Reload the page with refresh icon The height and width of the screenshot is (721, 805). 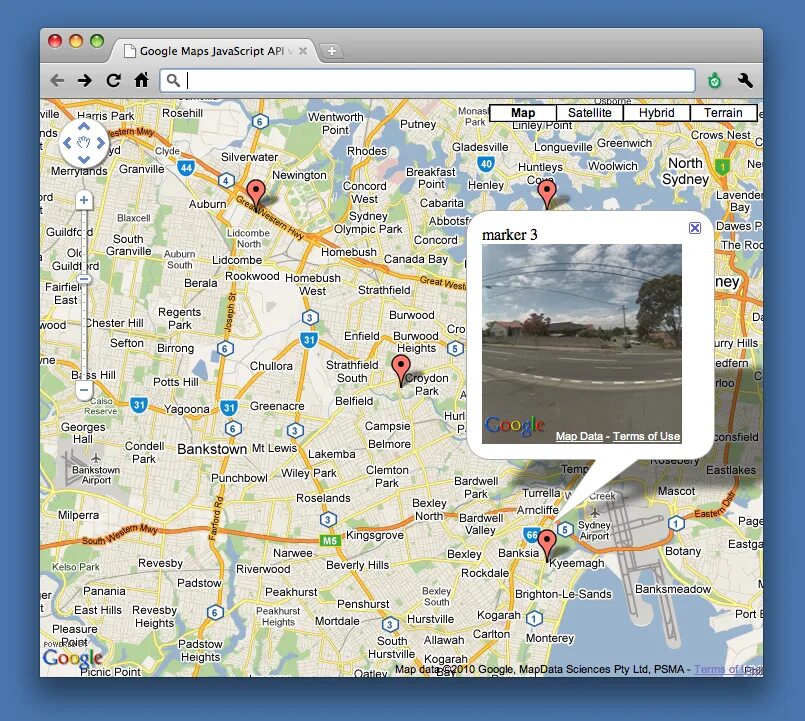[x=113, y=81]
